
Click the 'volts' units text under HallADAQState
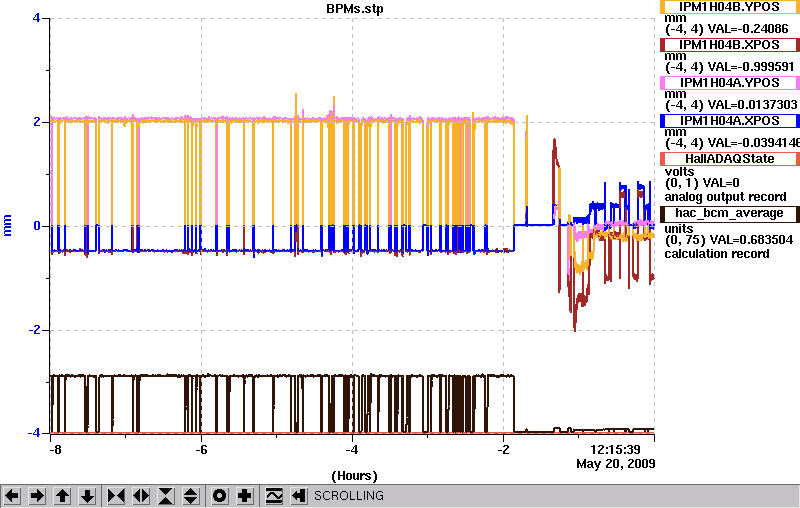[x=680, y=172]
